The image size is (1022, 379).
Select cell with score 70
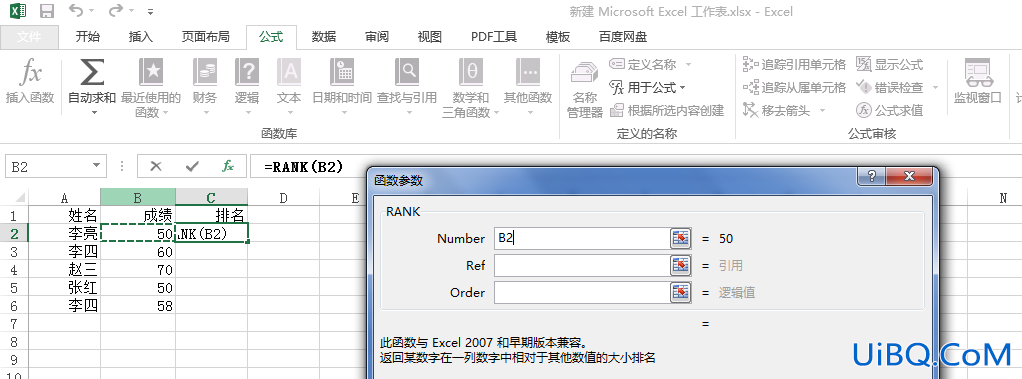pyautogui.click(x=138, y=269)
